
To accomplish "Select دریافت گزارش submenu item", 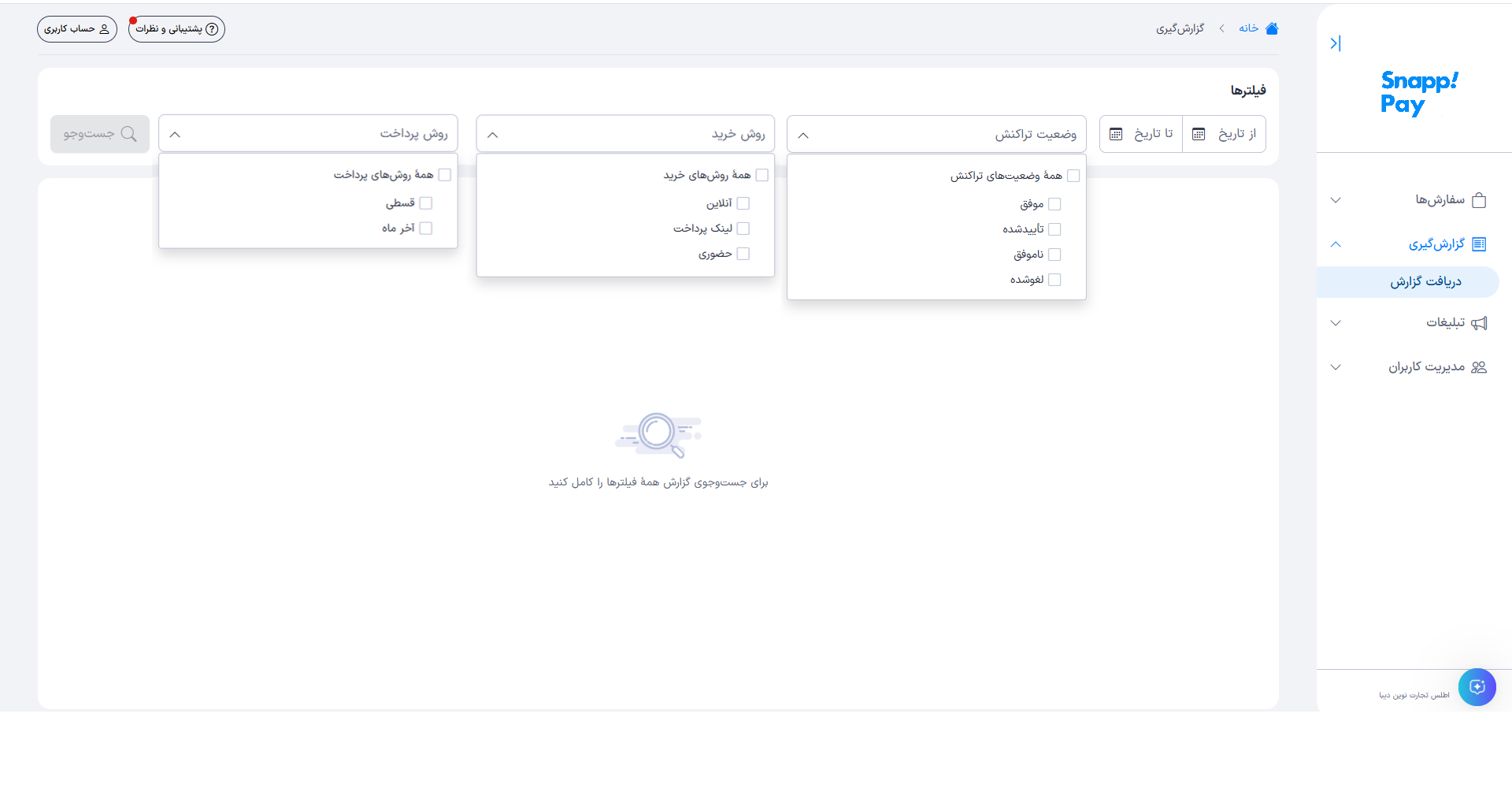I will (1408, 282).
